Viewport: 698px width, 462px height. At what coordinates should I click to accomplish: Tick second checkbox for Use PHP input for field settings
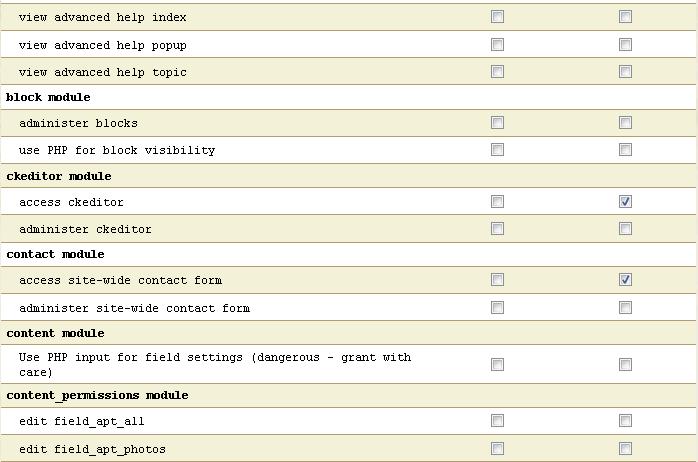625,365
